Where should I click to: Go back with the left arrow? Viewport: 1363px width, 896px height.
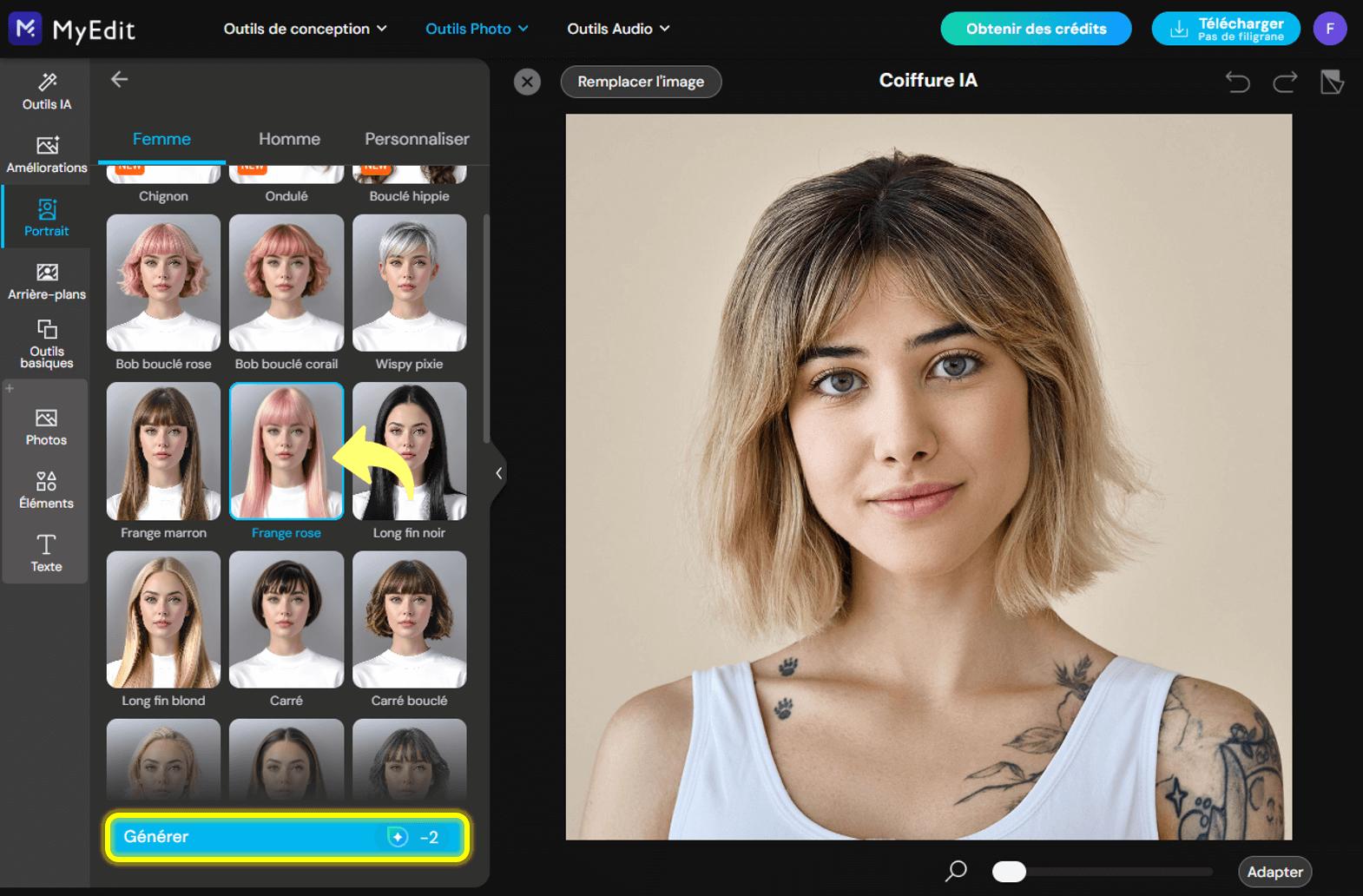[x=119, y=79]
